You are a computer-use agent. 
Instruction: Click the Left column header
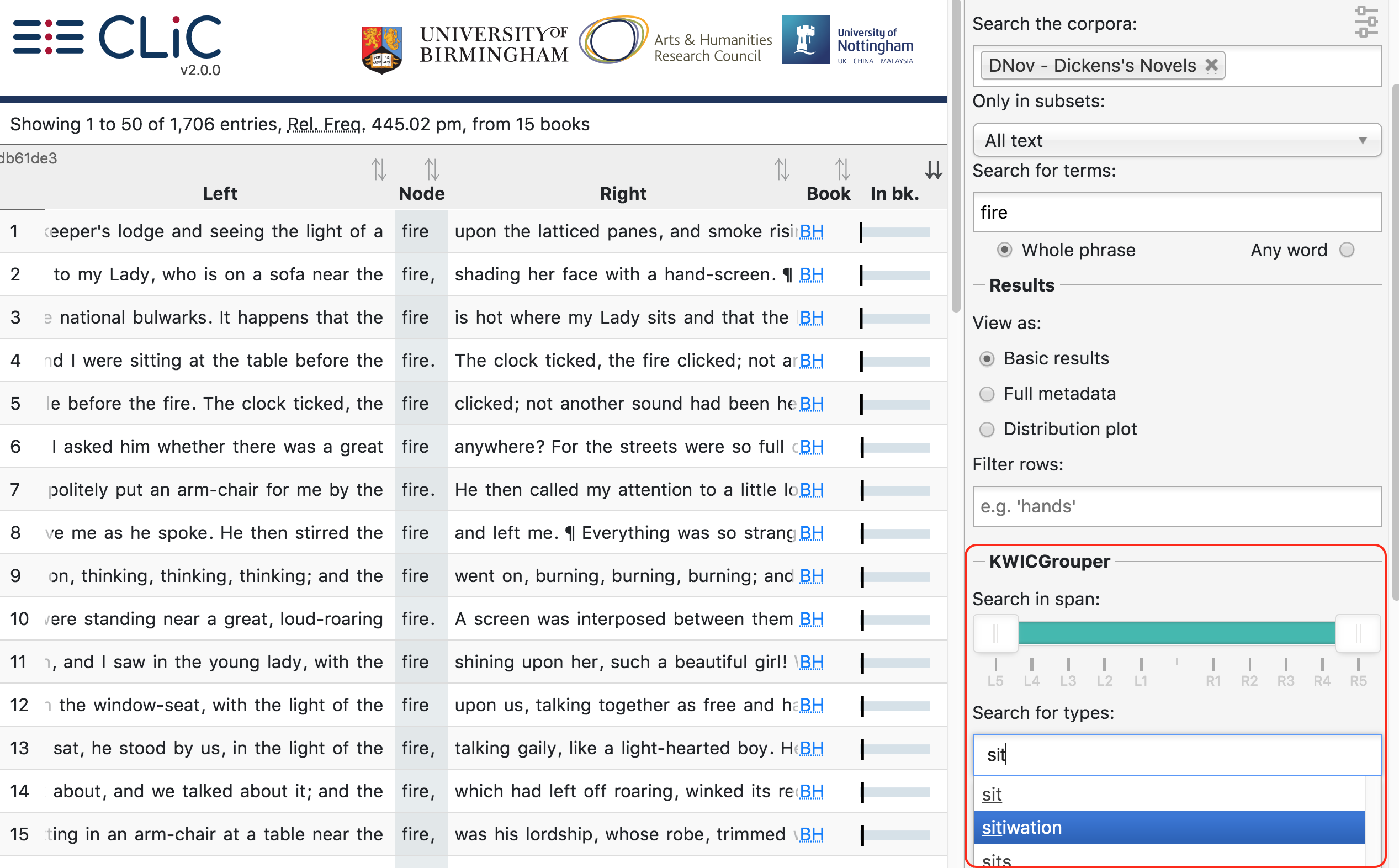click(x=220, y=193)
